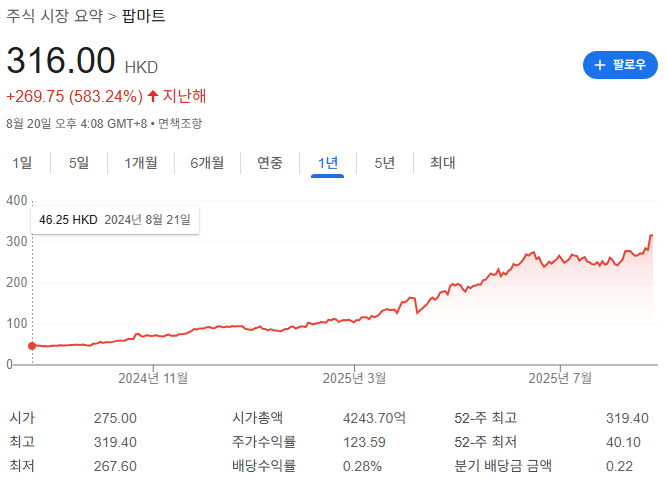Switch to the 5년 range tab
This screenshot has height=485, width=667.
coord(385,163)
